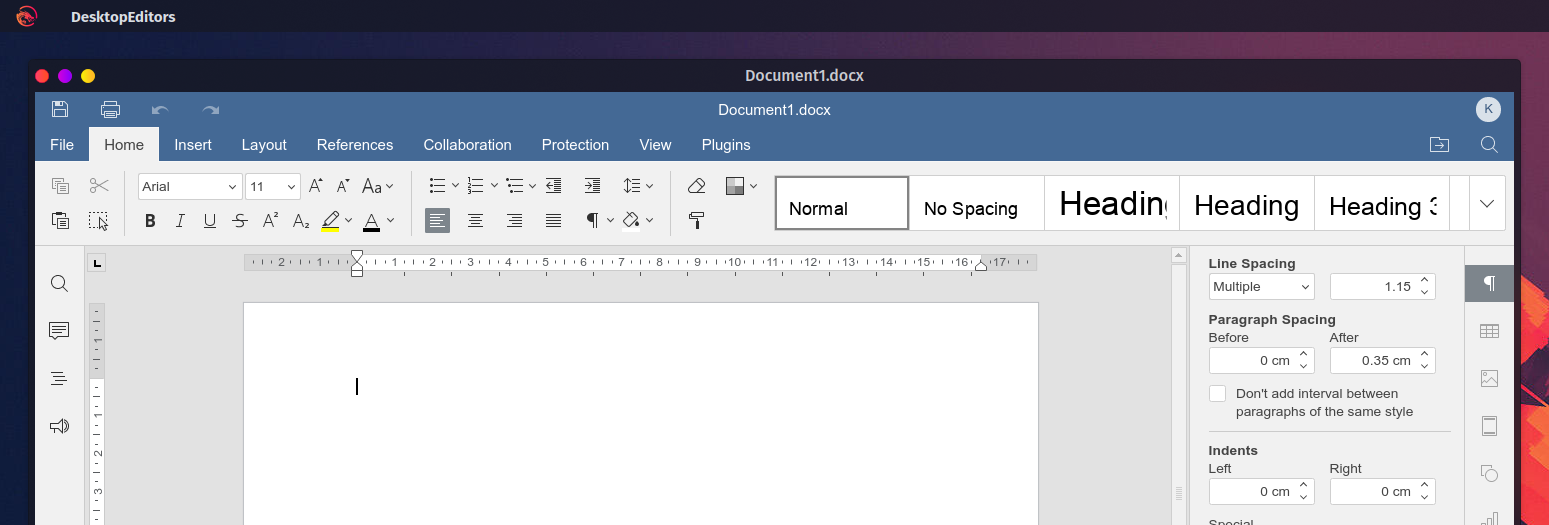Increment the font size
Screen dimensions: 1549x525
tap(316, 186)
